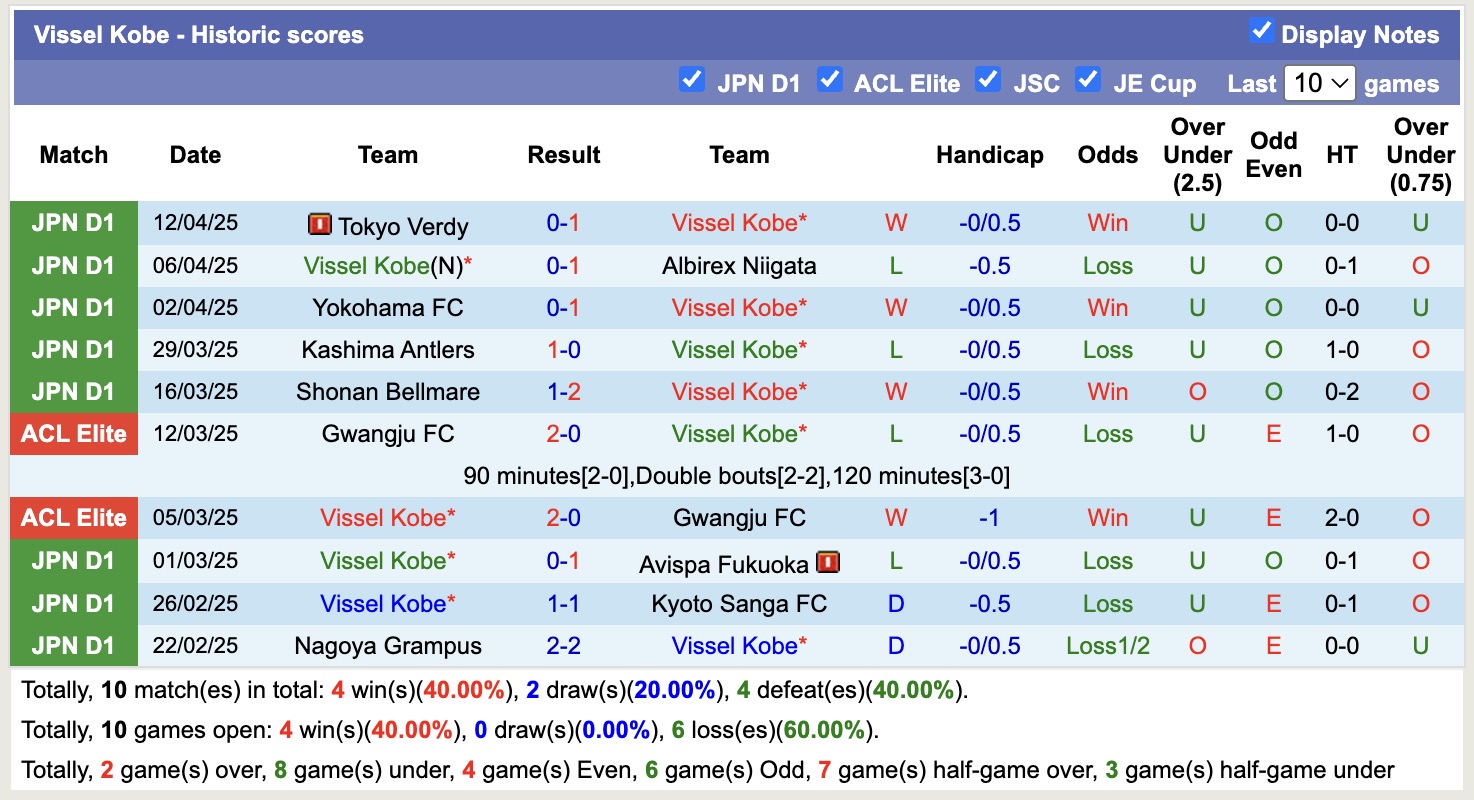This screenshot has width=1474, height=800.
Task: Toggle the JSC competition checkbox
Action: pyautogui.click(x=988, y=79)
